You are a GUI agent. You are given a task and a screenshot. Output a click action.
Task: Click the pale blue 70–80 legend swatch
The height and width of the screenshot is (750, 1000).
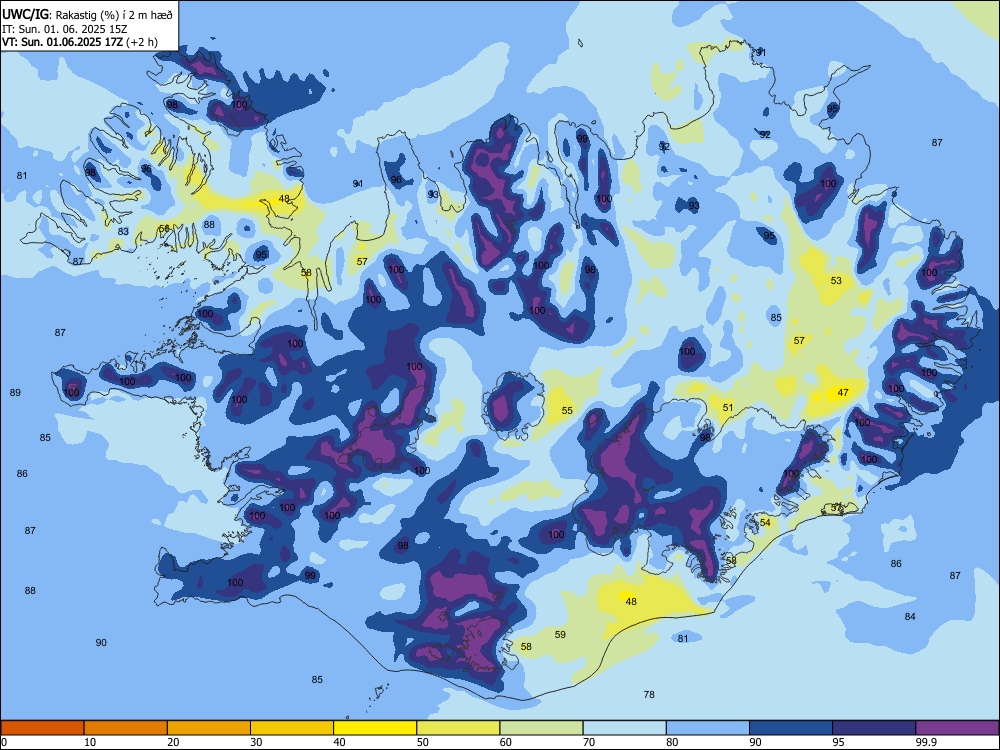(x=624, y=728)
